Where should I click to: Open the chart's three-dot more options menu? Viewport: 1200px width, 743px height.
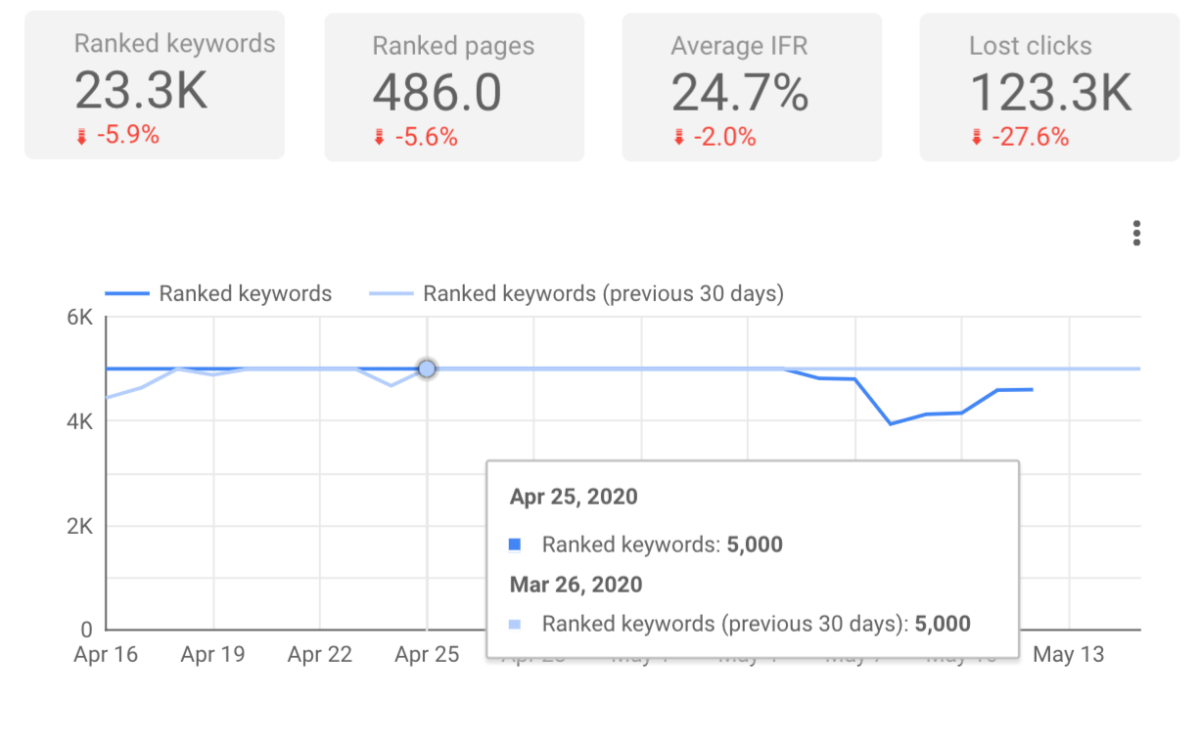pos(1136,234)
